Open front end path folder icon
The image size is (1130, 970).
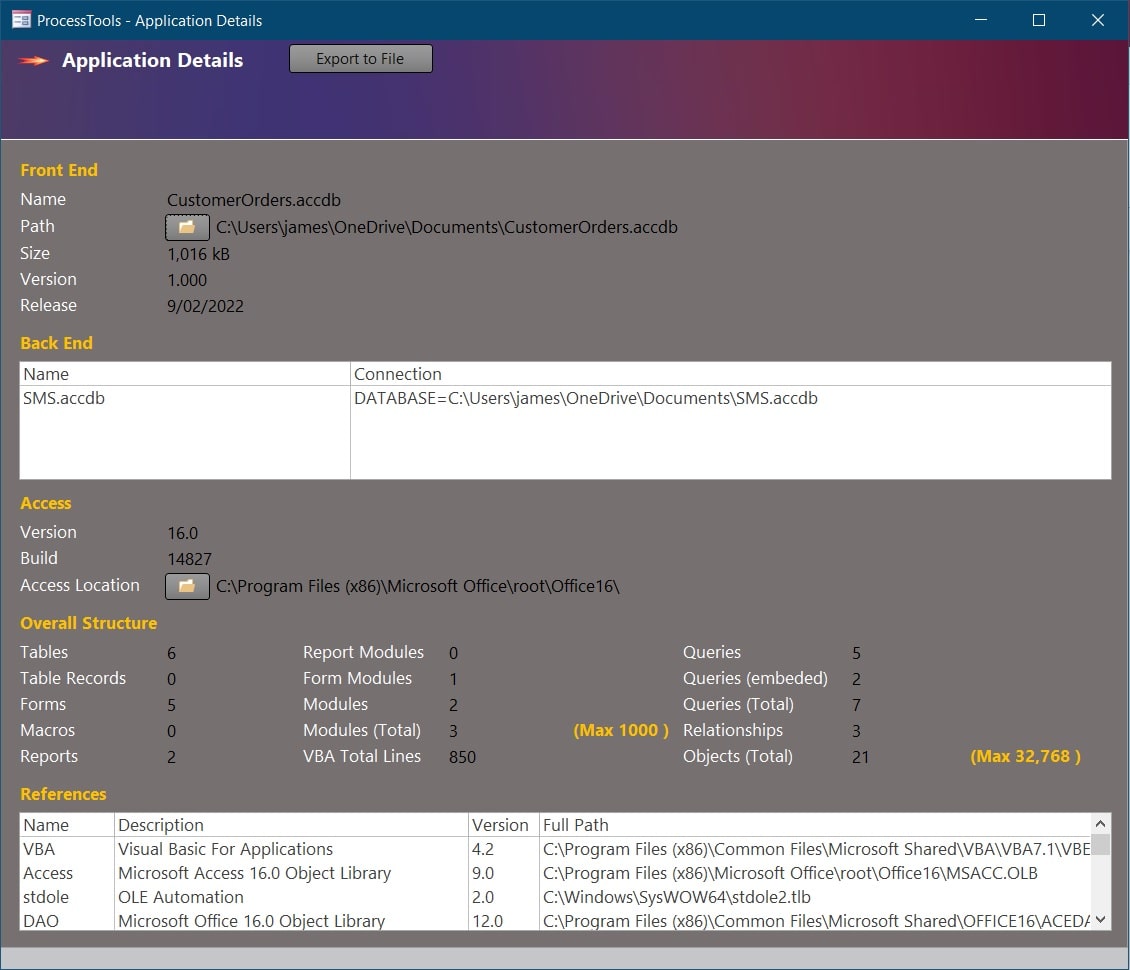pos(187,227)
